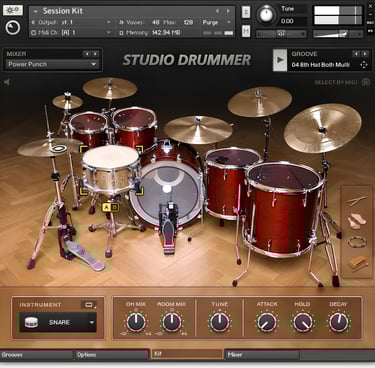Click the snare drum icon in Instrument selector

pyautogui.click(x=31, y=322)
